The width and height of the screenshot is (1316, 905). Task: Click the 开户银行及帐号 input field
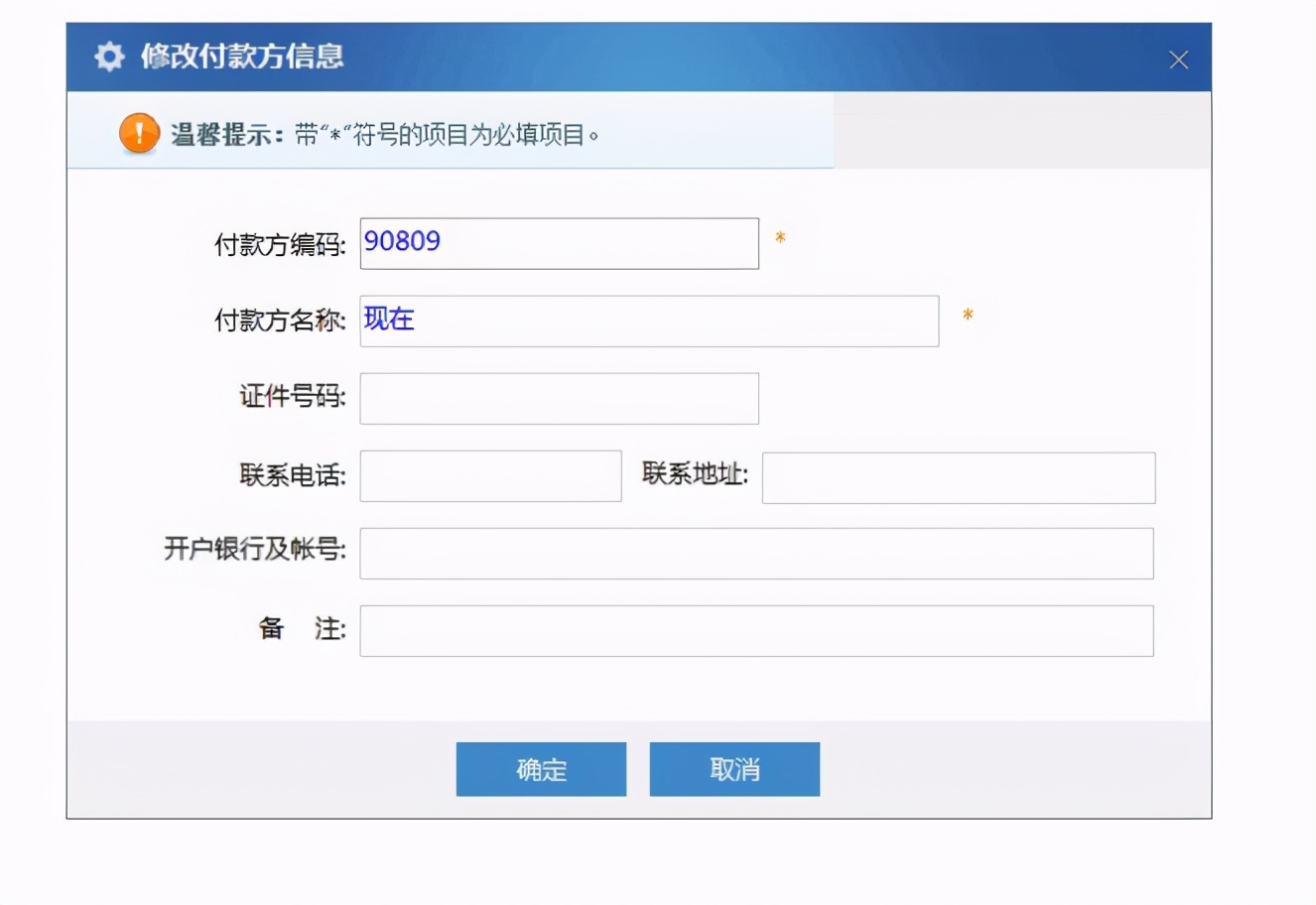point(757,554)
